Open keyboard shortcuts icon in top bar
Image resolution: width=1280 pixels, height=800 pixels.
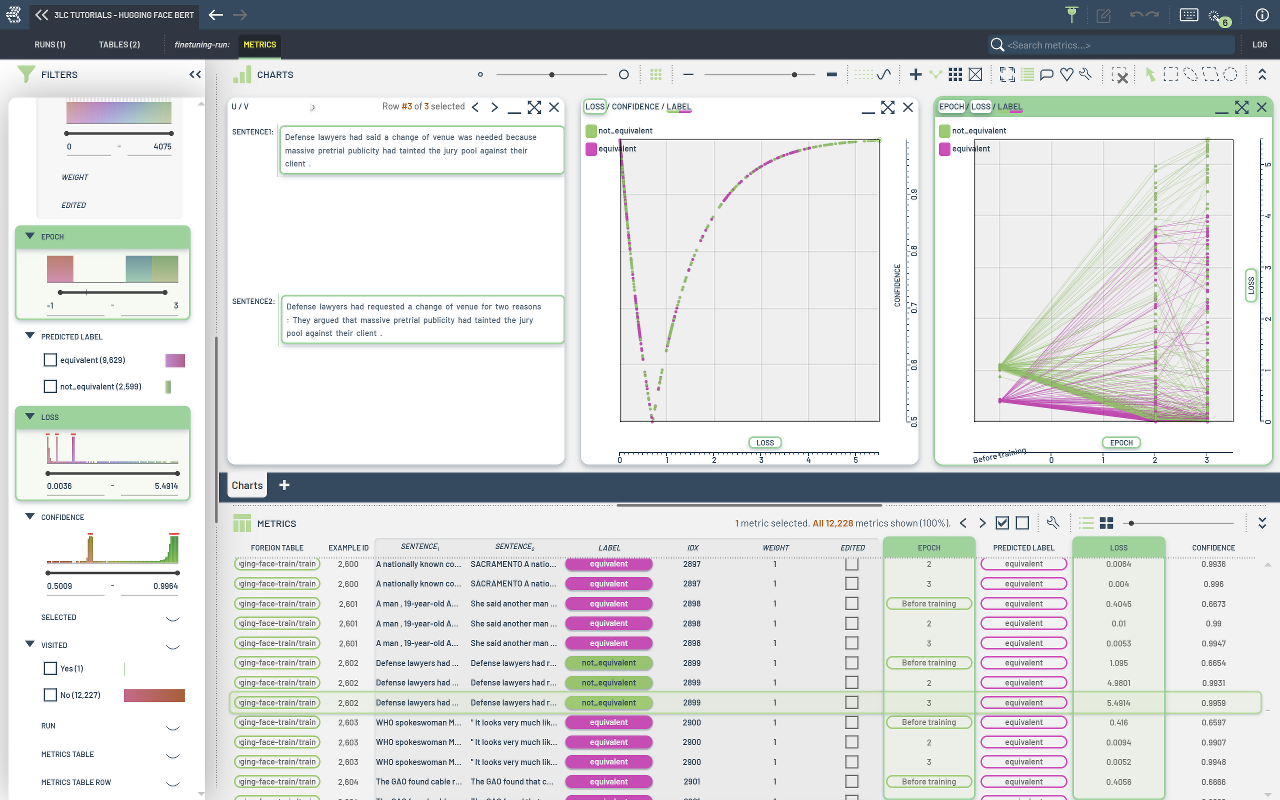1189,15
